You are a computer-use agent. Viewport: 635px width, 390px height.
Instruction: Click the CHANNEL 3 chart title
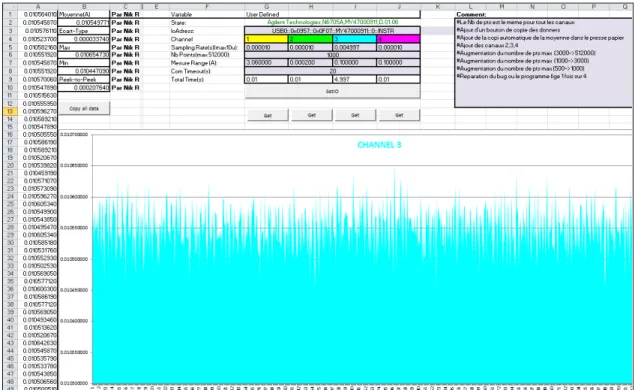coord(379,145)
